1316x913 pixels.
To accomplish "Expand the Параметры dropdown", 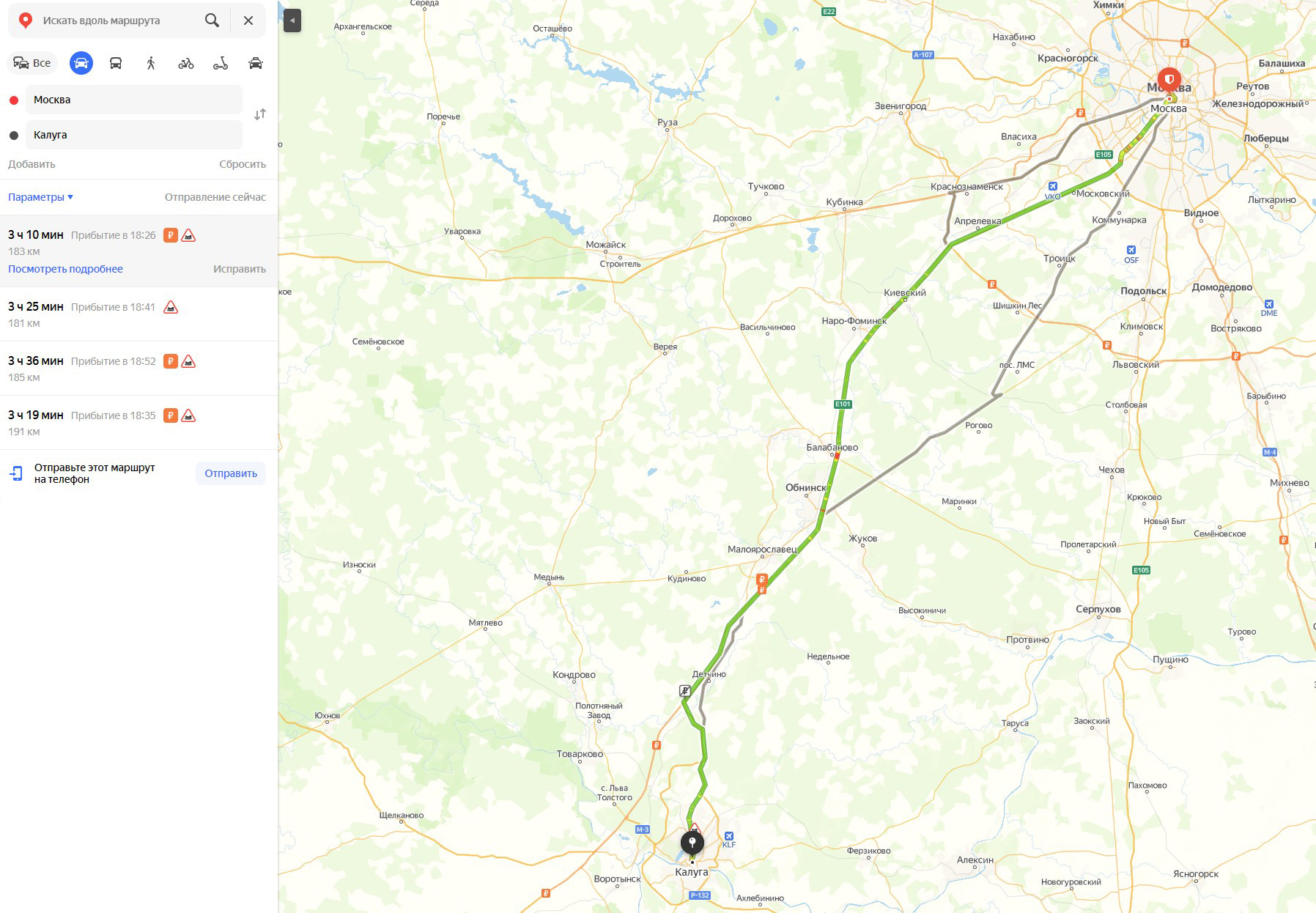I will pyautogui.click(x=41, y=197).
